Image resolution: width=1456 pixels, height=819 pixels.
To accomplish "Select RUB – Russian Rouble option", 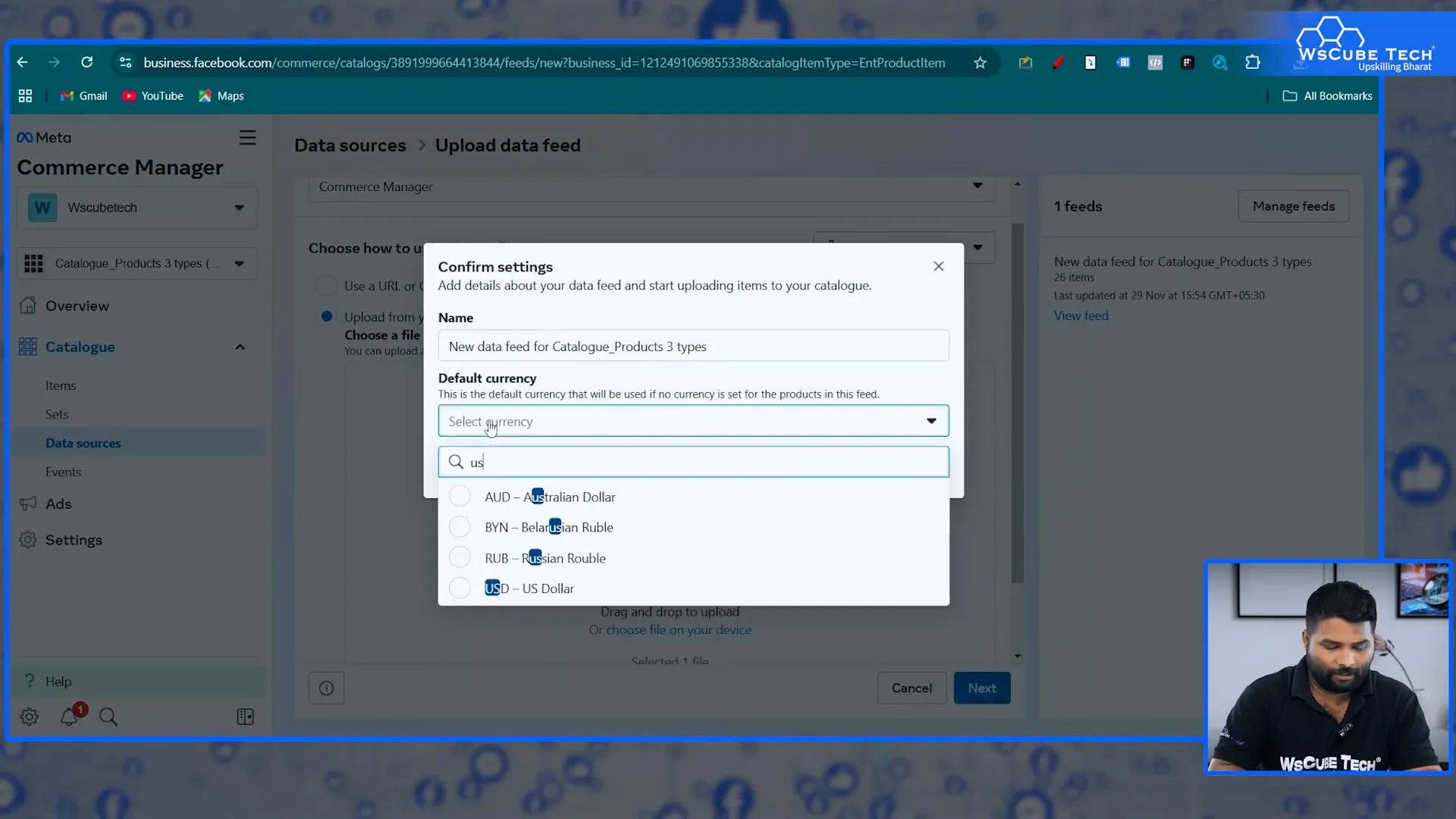I will [x=693, y=558].
